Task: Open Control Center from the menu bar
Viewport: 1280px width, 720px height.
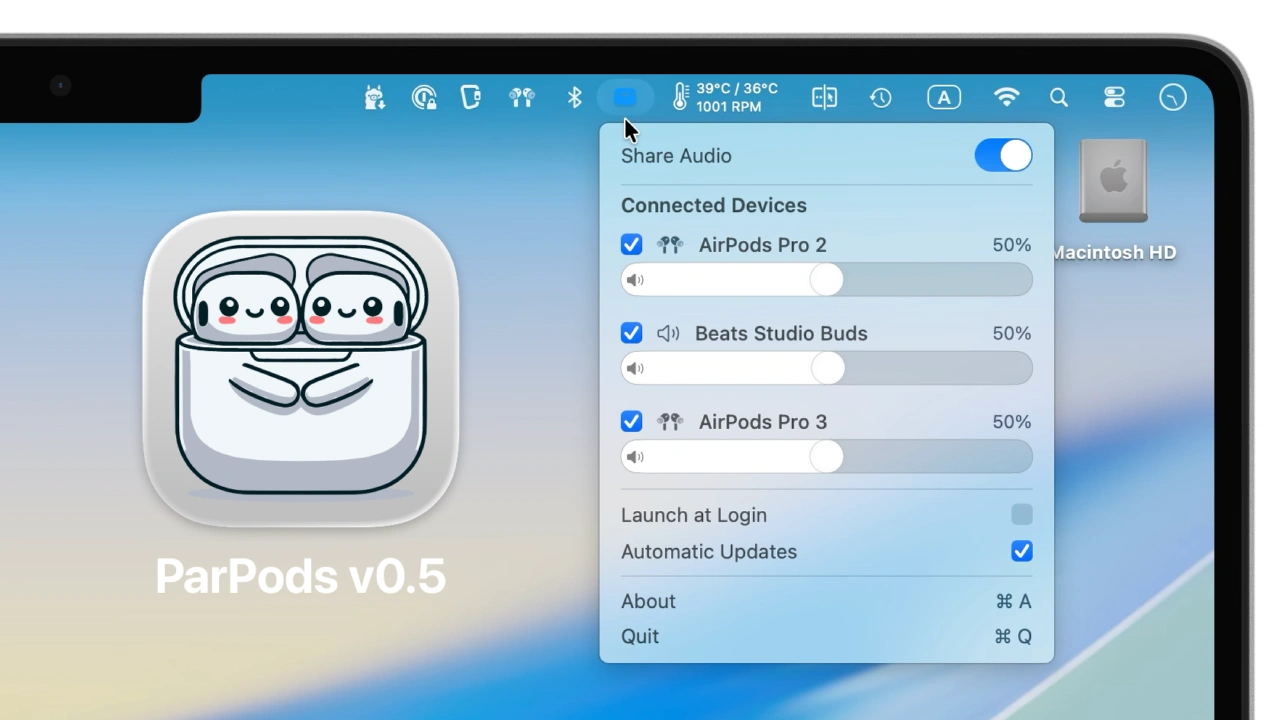Action: [x=1114, y=97]
